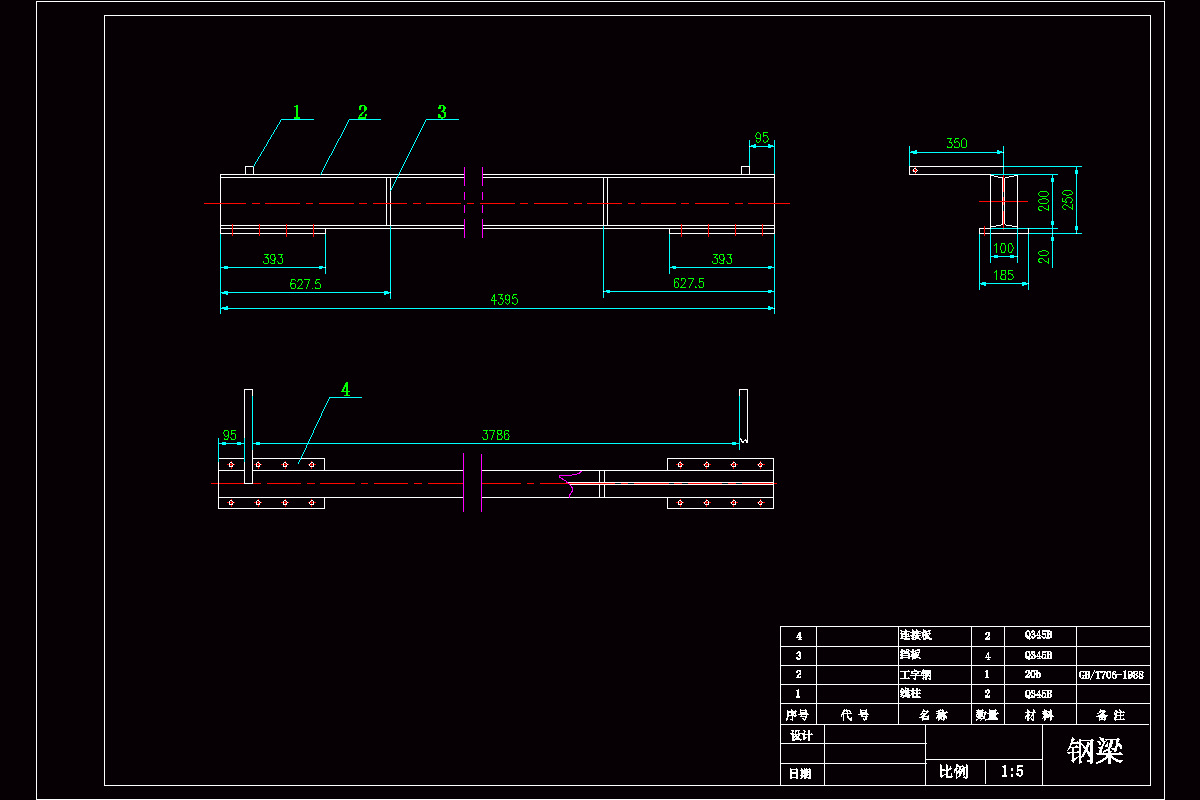Image resolution: width=1200 pixels, height=800 pixels.
Task: Select the 185 dimension under the section view
Action: [1004, 274]
